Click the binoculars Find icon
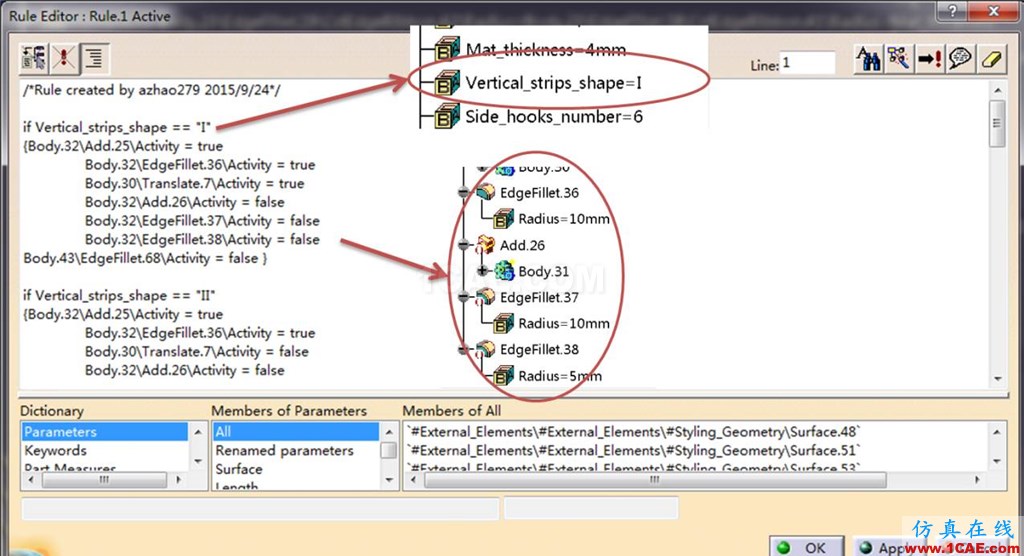1024x556 pixels. pyautogui.click(x=869, y=59)
